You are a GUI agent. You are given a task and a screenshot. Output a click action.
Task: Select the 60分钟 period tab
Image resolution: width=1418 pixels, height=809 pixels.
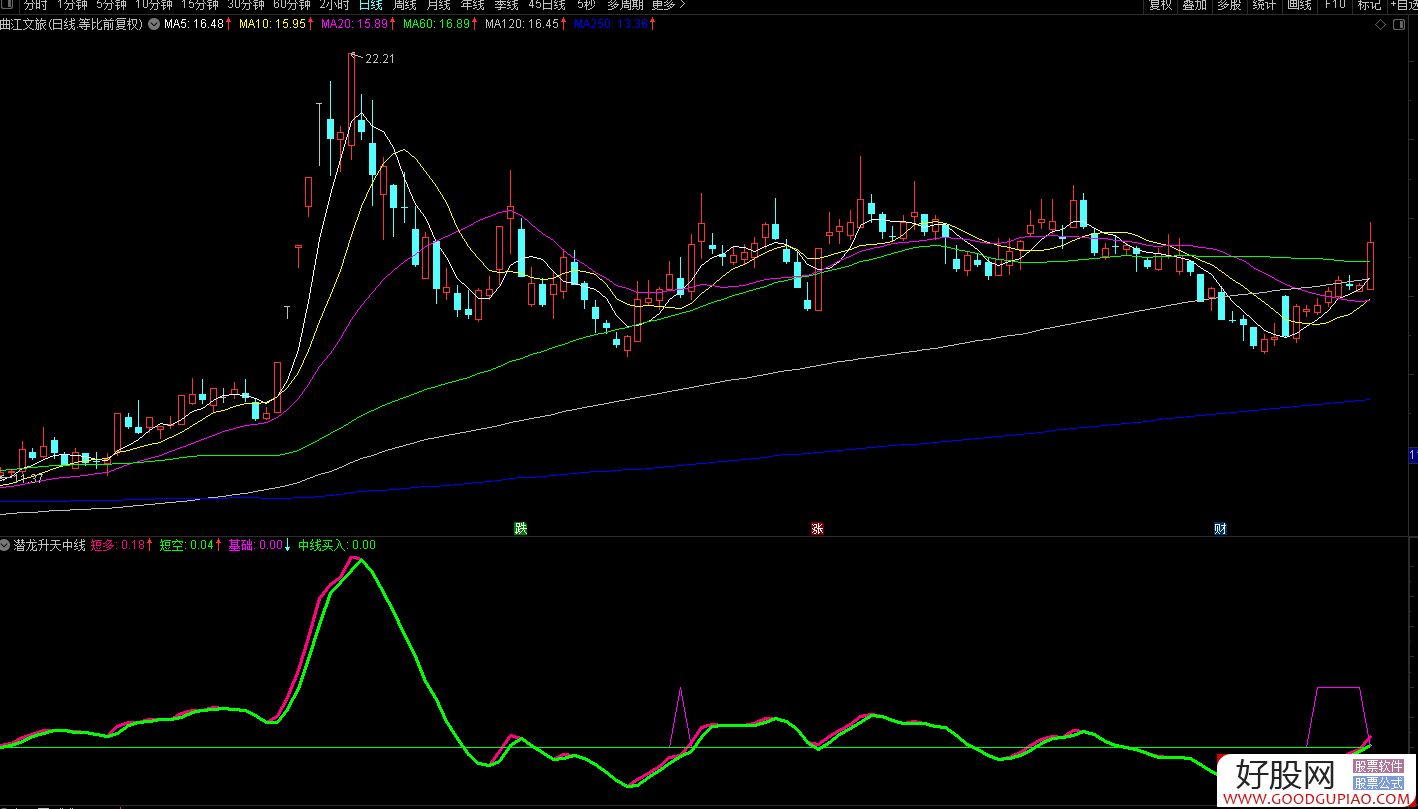tap(292, 5)
